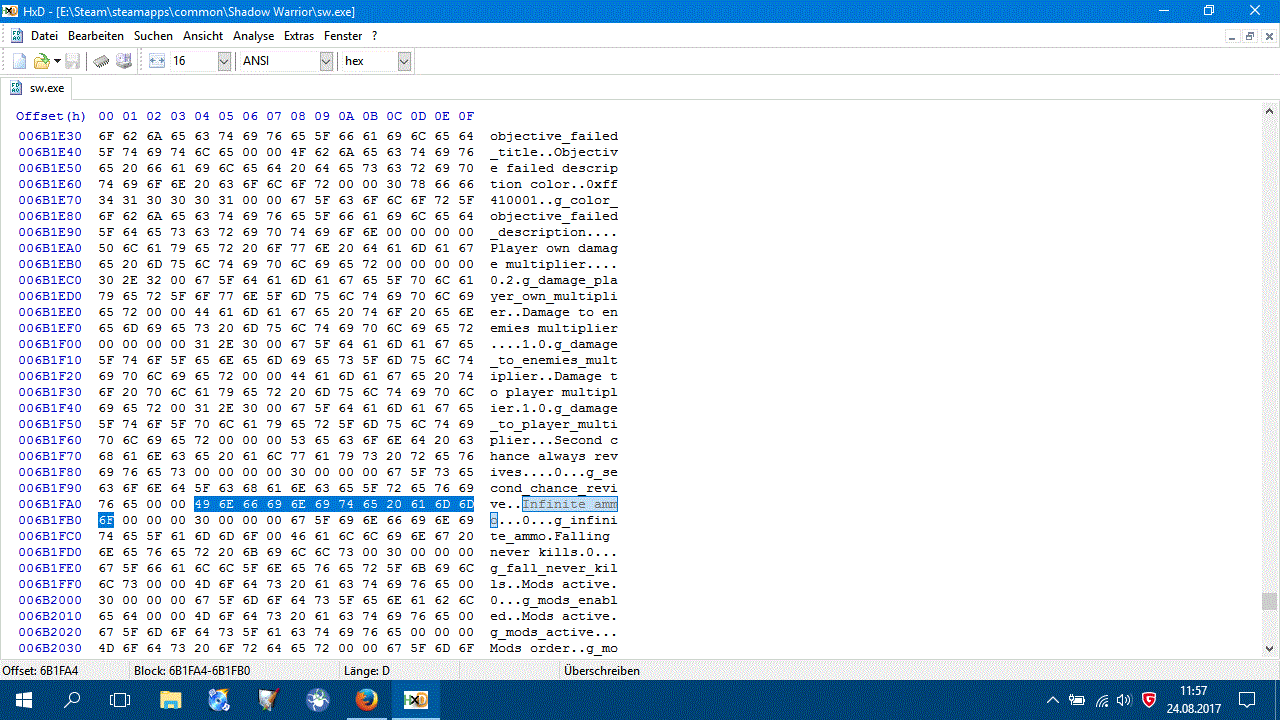The height and width of the screenshot is (720, 1280).
Task: Select the sw.exe document tab
Action: pyautogui.click(x=36, y=88)
